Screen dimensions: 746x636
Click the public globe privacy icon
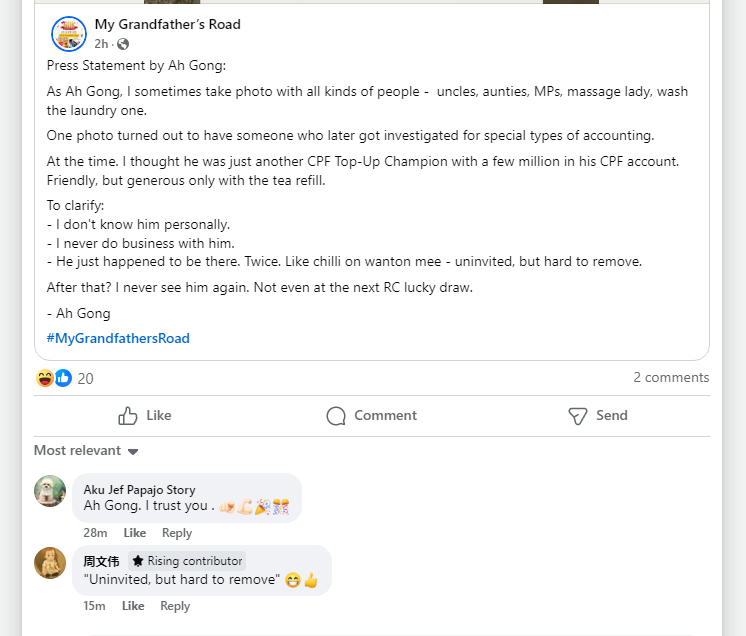point(123,44)
